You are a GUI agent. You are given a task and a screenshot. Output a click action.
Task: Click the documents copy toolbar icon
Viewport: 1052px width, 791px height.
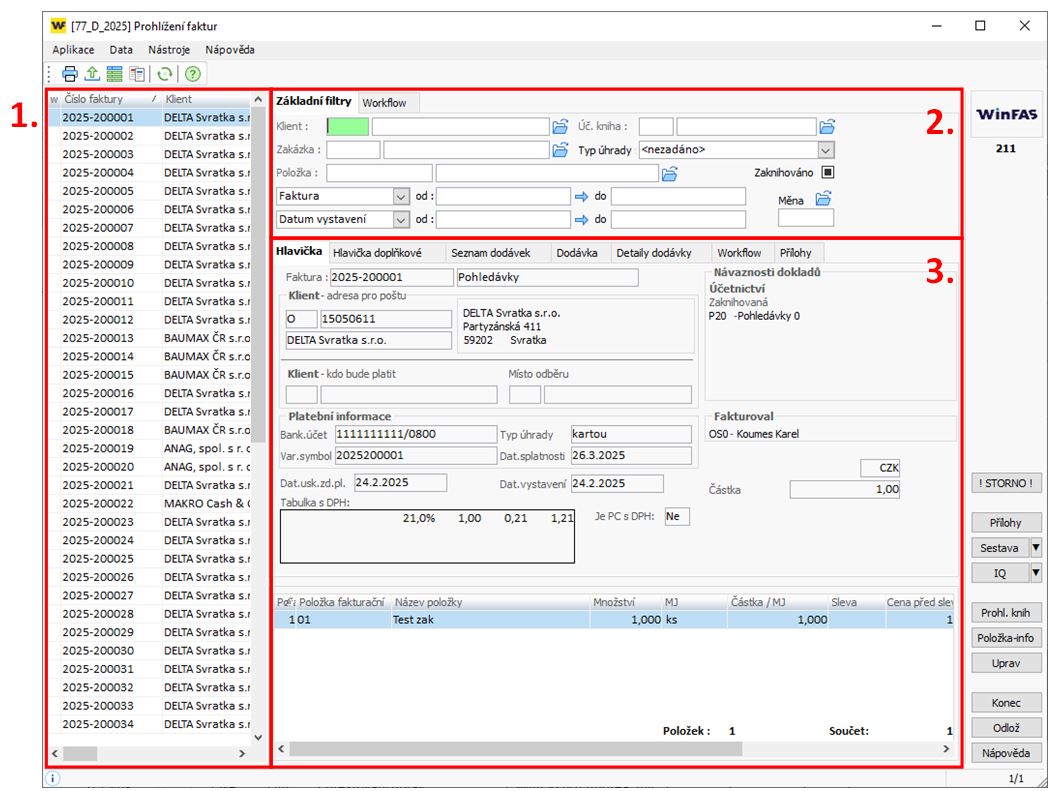138,74
